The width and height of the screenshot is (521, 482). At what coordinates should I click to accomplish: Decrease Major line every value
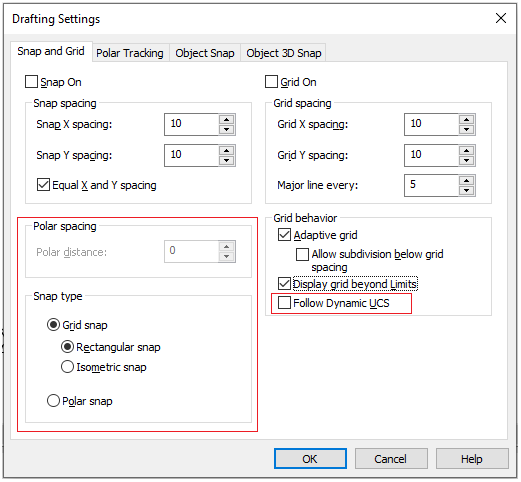click(466, 191)
